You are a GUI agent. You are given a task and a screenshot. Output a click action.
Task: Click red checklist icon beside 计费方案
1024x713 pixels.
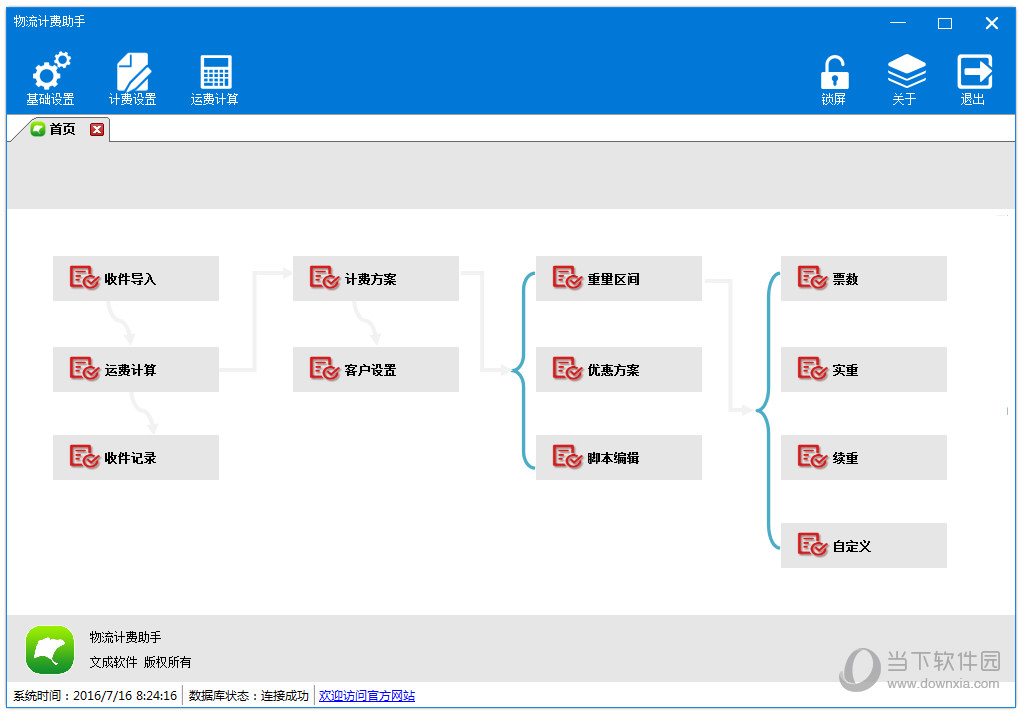[325, 277]
